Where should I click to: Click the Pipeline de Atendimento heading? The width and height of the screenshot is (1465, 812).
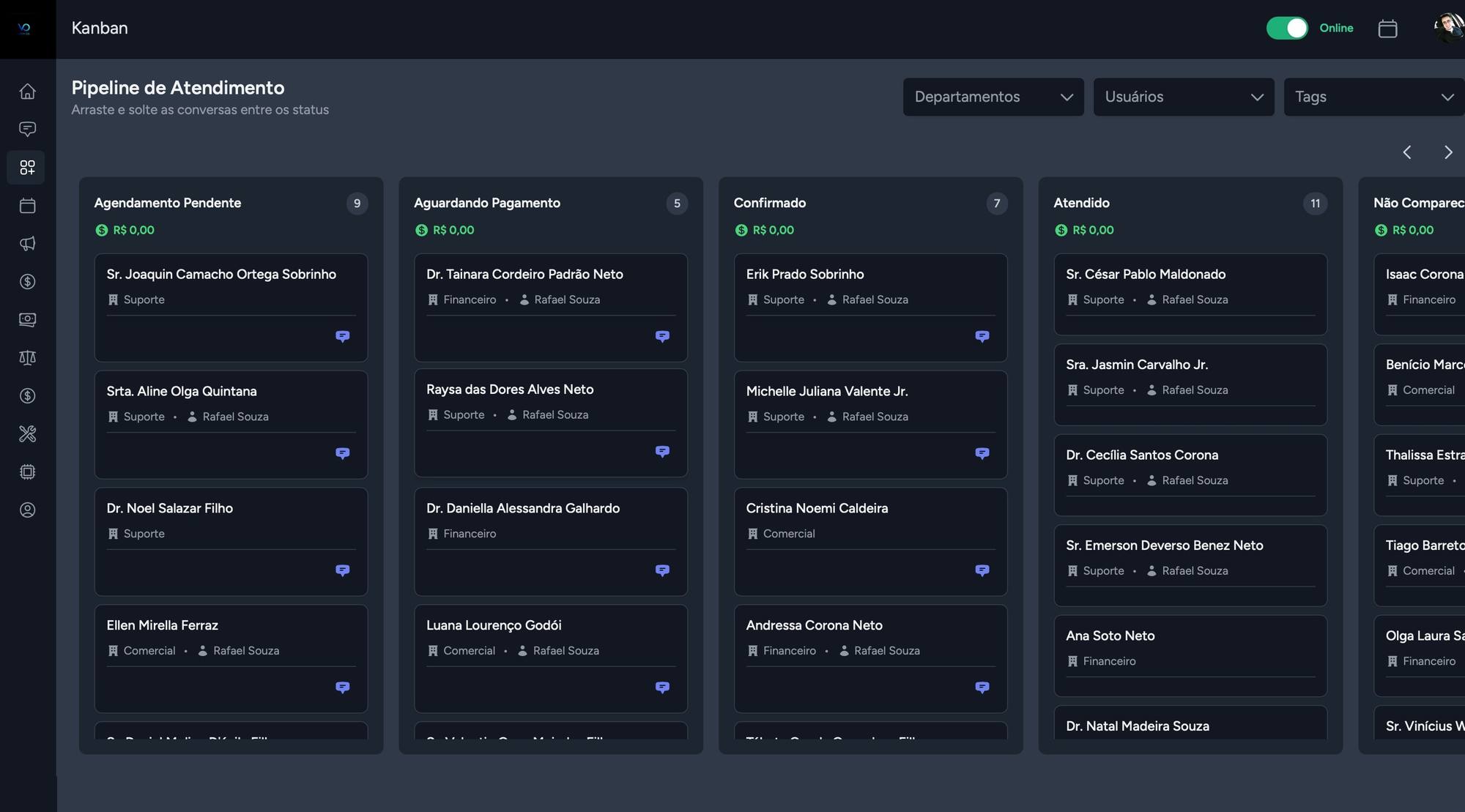tap(178, 88)
